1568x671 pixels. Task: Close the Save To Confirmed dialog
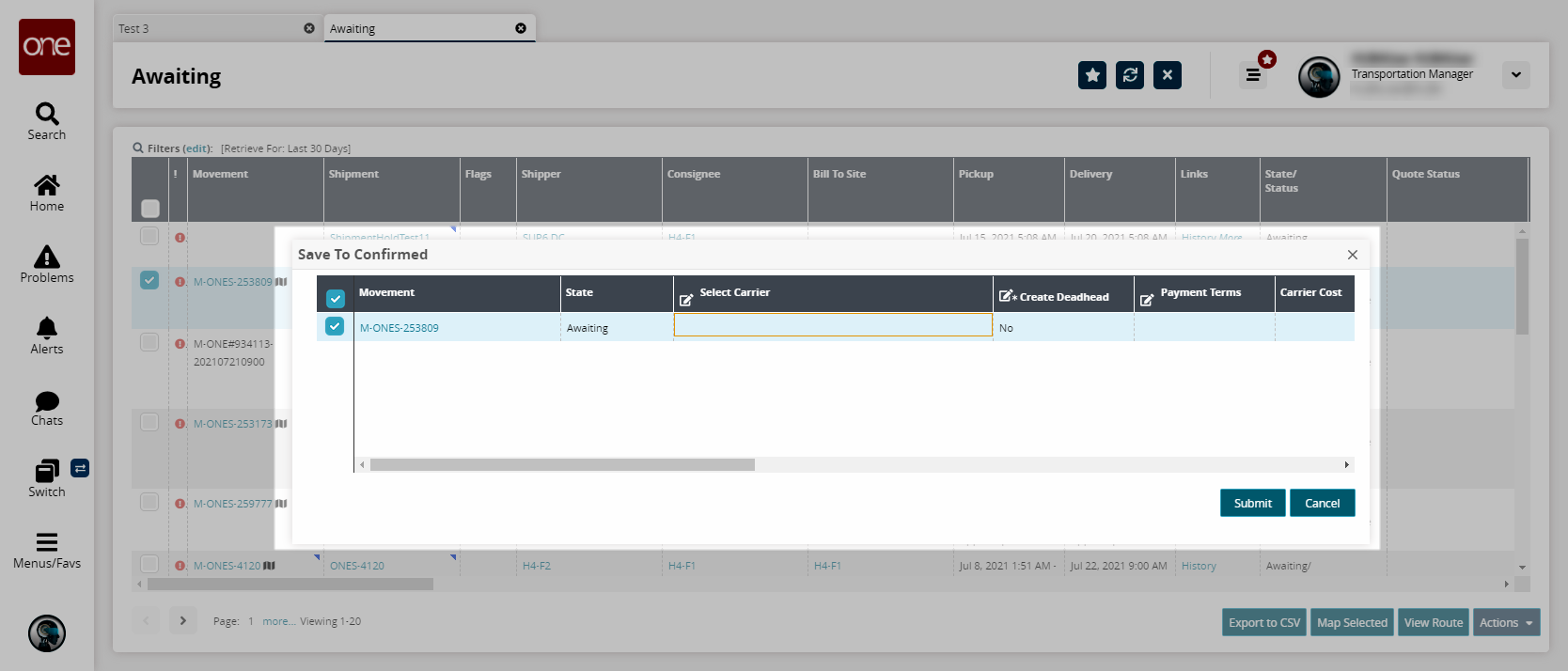point(1352,255)
